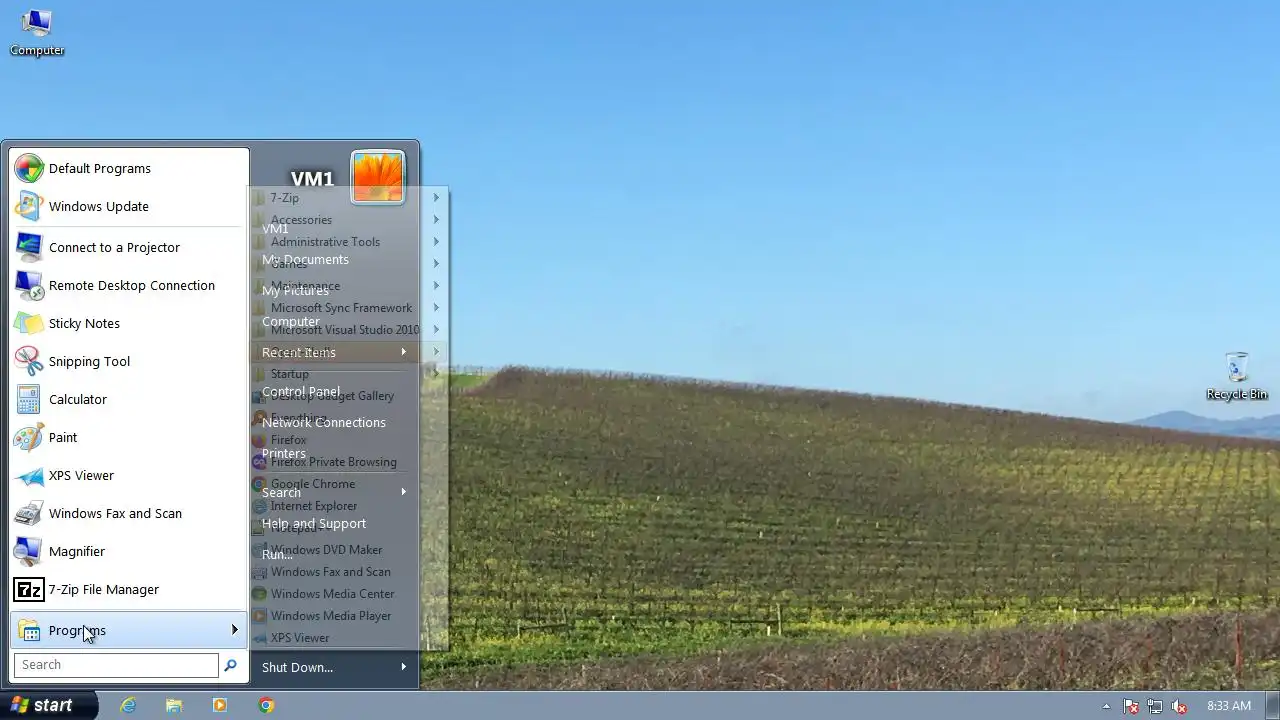Open 7-Zip File Manager
Screen dimensions: 1280x720
point(129,589)
